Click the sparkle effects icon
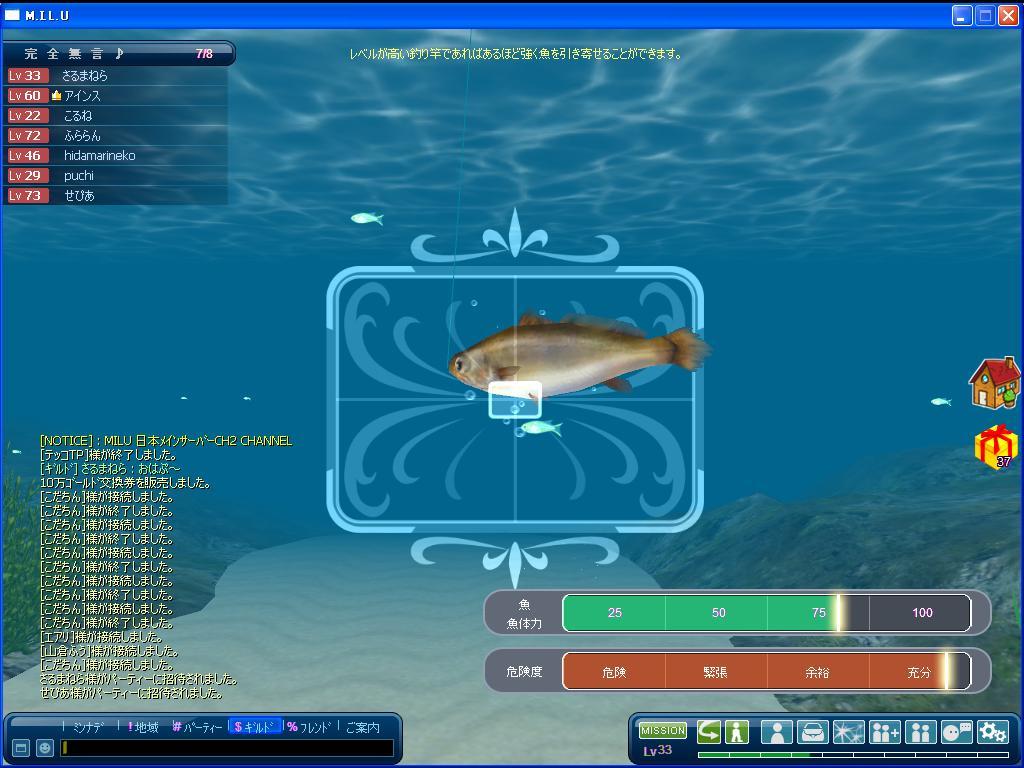This screenshot has width=1024, height=768. click(848, 732)
